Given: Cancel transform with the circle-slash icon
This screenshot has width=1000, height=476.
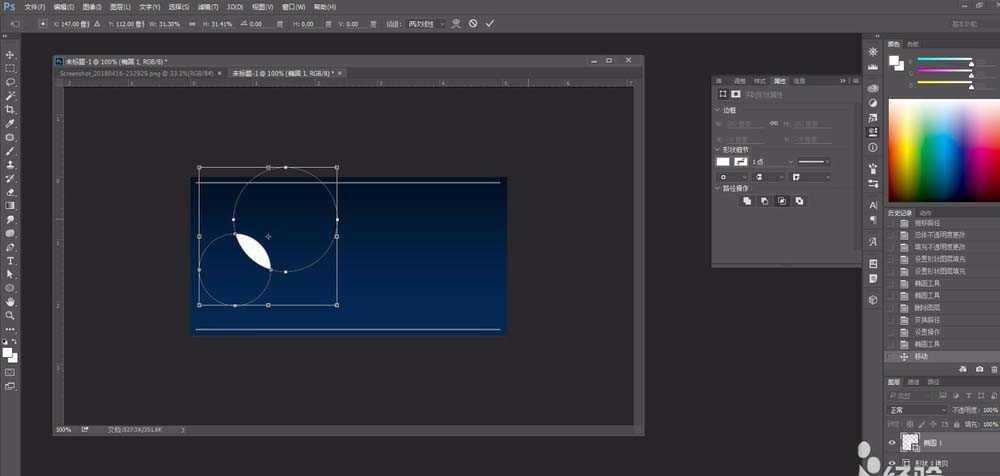Looking at the screenshot, I should coord(473,22).
